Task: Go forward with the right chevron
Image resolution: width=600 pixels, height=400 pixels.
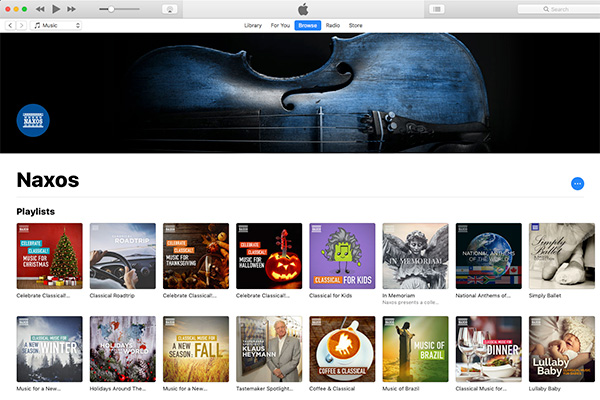Action: click(x=21, y=25)
